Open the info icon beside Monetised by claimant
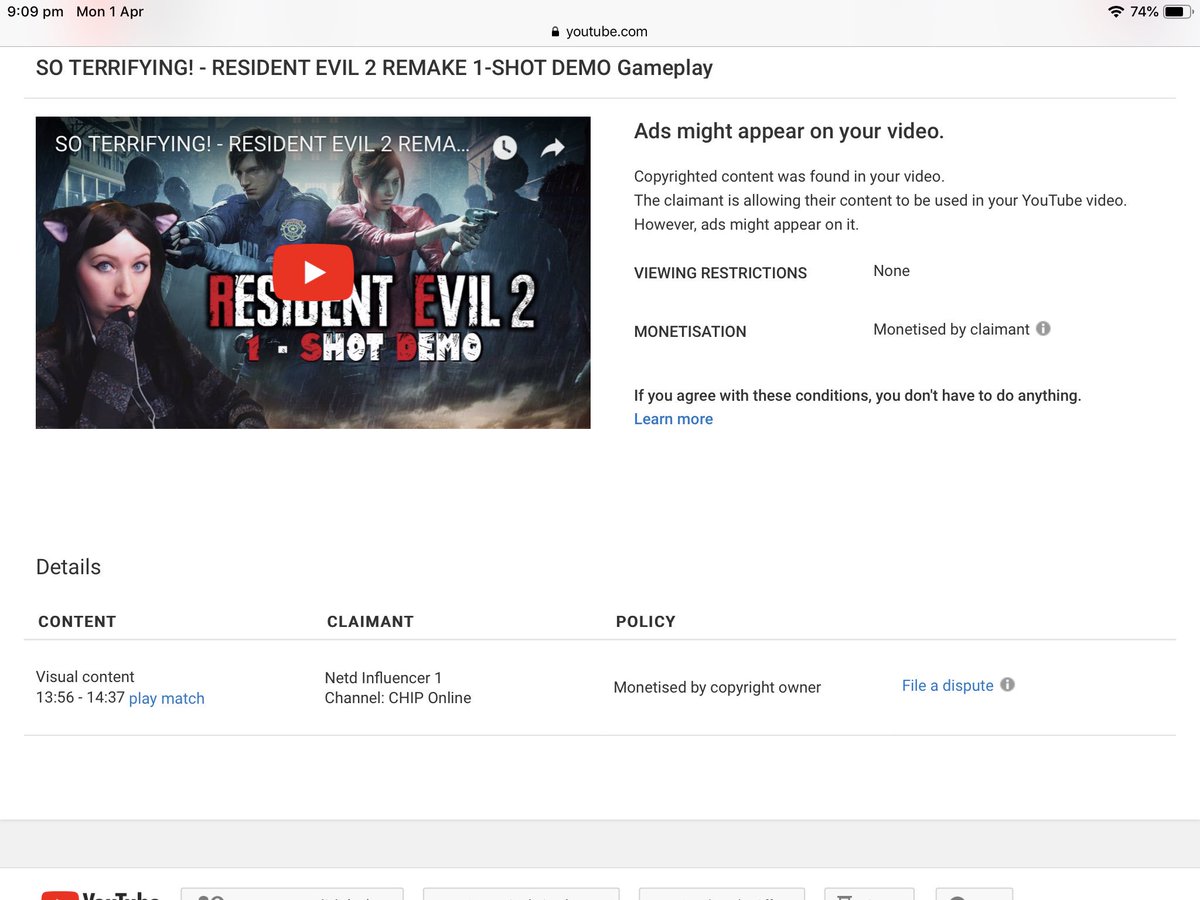 (1043, 328)
